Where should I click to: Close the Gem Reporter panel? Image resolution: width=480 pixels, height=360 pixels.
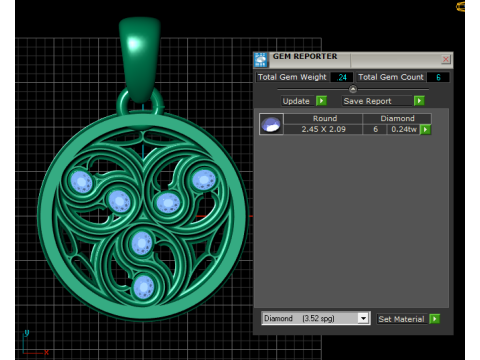coord(446,59)
